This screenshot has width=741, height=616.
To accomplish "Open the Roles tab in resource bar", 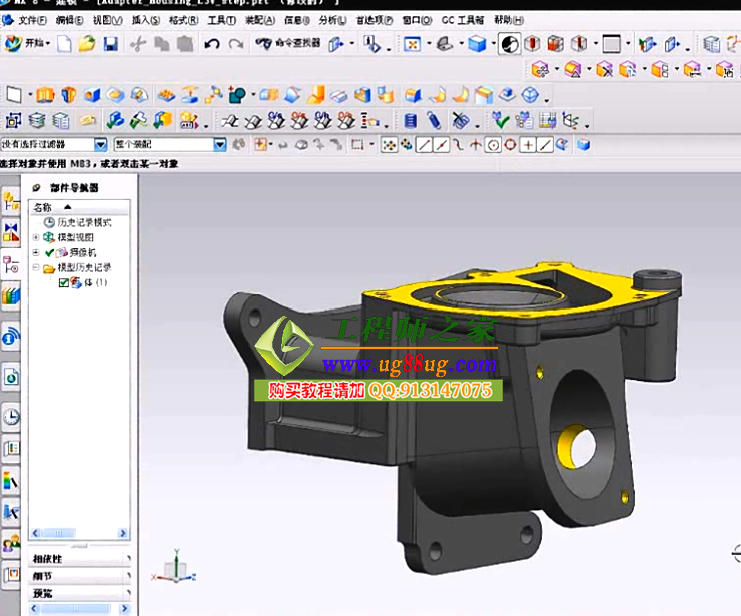I will point(11,545).
